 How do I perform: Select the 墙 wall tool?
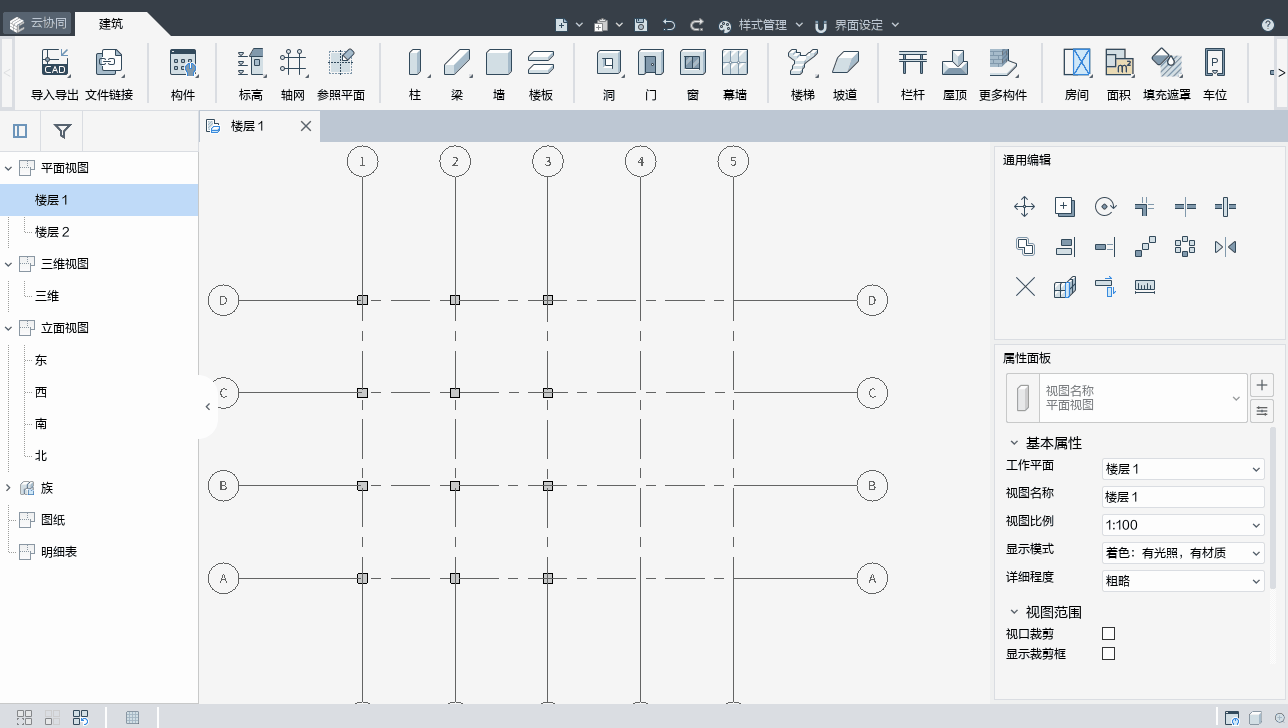[x=499, y=73]
